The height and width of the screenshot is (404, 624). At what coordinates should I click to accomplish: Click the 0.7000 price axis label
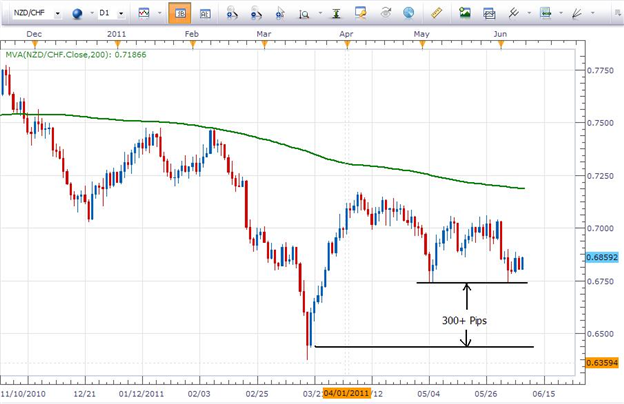600,228
